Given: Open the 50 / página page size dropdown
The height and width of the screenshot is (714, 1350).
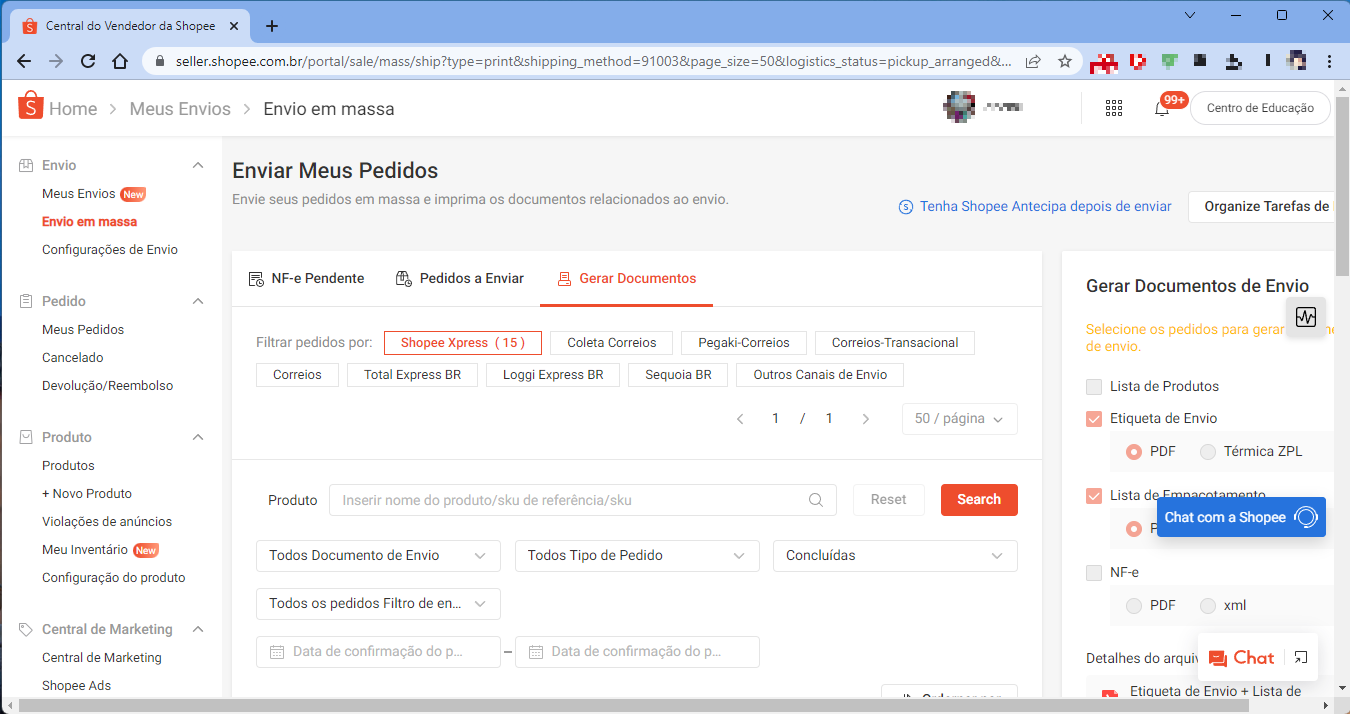Looking at the screenshot, I should coord(959,419).
